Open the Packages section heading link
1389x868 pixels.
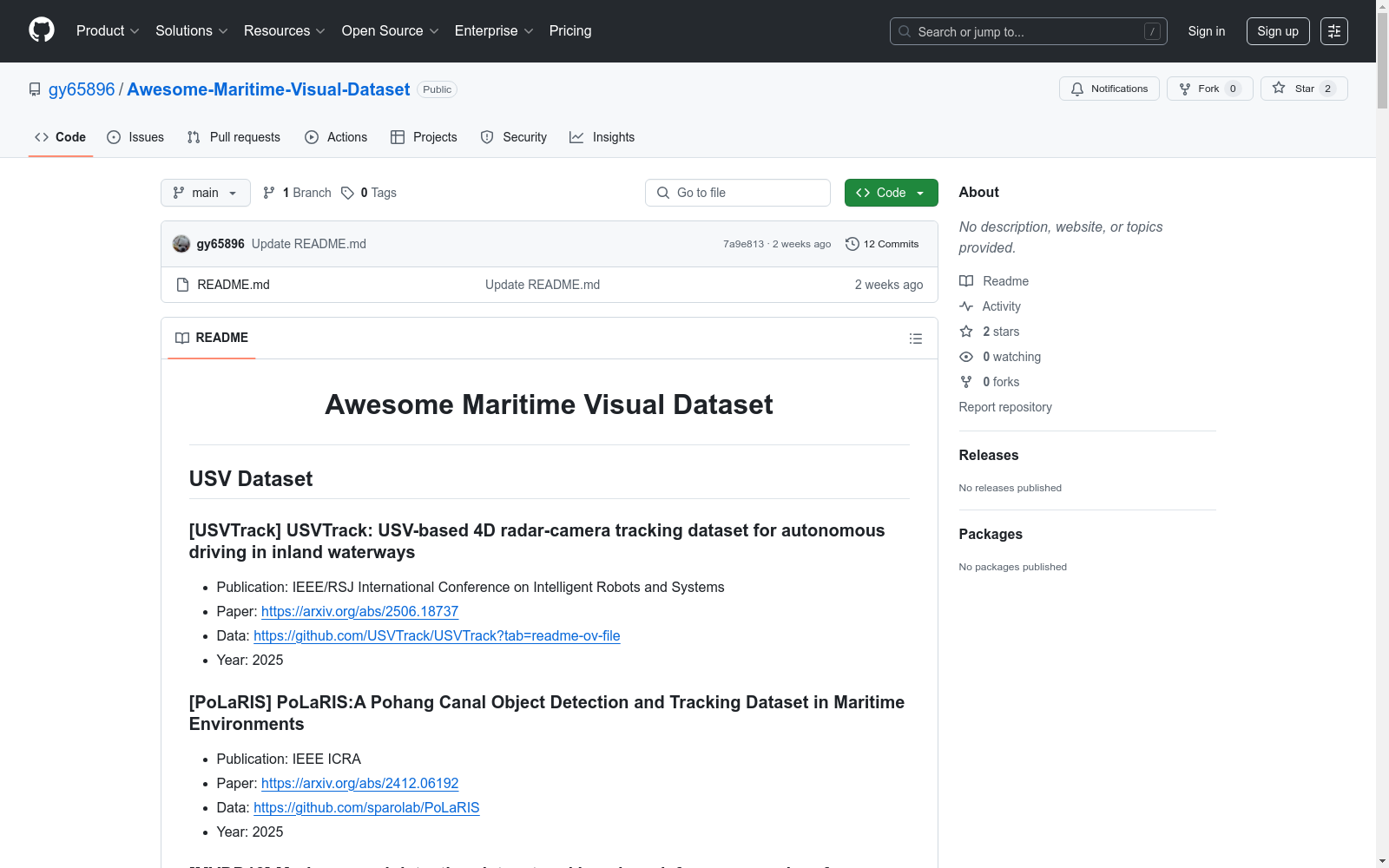coord(991,534)
